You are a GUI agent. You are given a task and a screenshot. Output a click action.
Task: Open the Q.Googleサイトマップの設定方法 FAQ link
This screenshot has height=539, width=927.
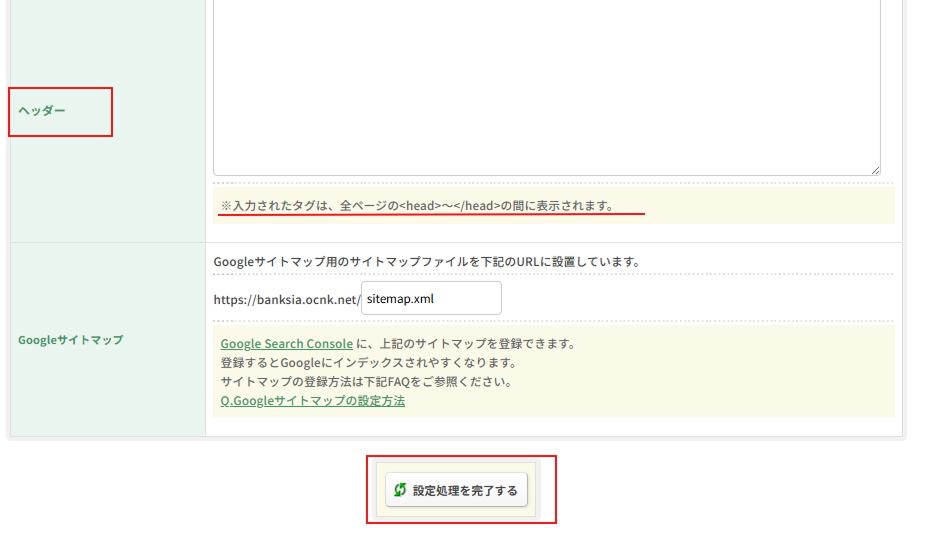click(312, 401)
